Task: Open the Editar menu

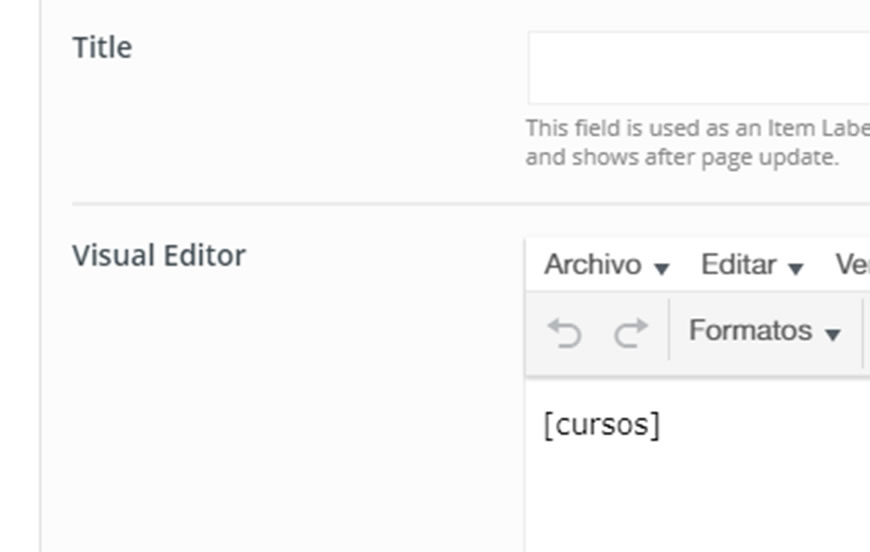Action: pyautogui.click(x=752, y=264)
